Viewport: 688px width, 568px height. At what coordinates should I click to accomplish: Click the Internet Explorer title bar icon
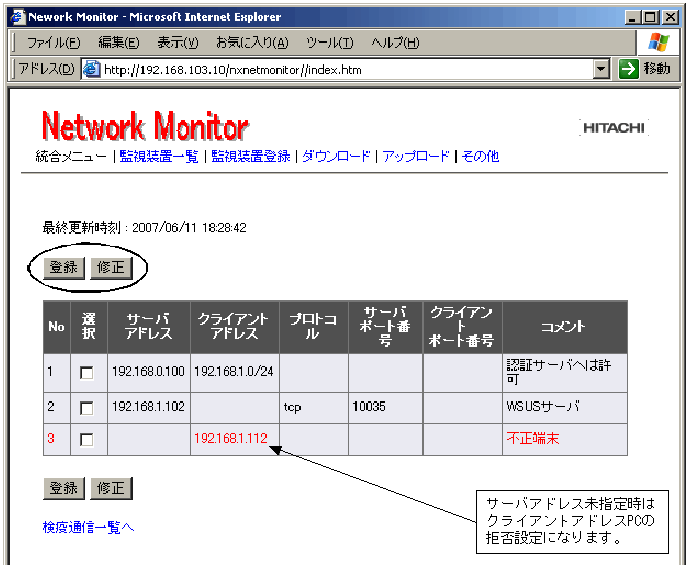click(18, 17)
